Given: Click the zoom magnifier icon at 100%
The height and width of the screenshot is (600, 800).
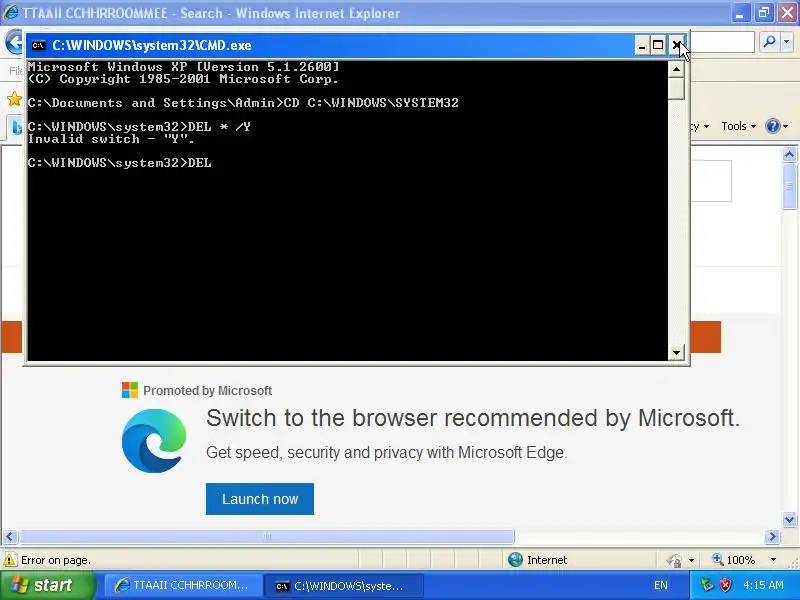Looking at the screenshot, I should tap(717, 560).
